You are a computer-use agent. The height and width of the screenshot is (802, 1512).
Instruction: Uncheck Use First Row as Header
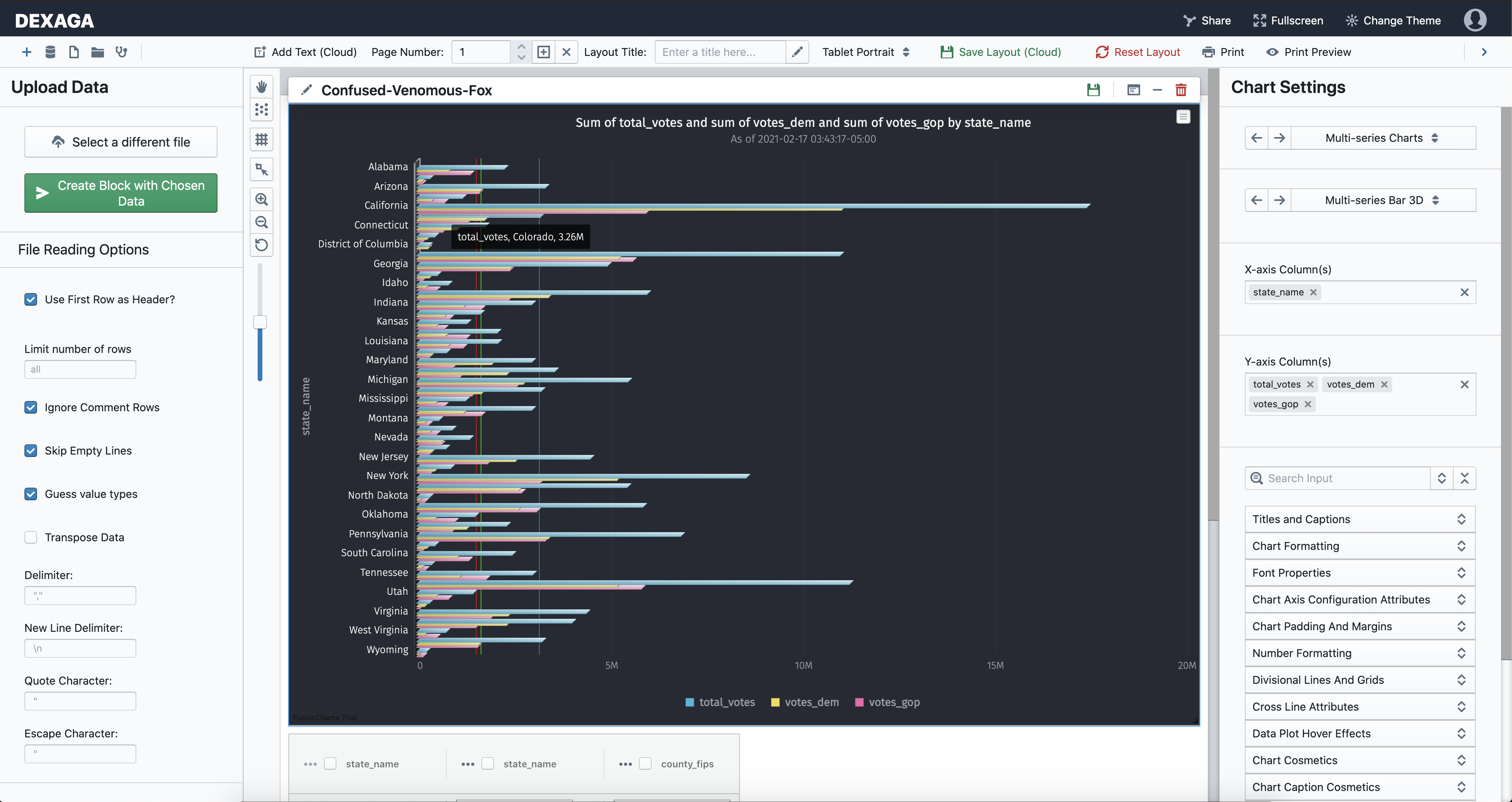pos(31,299)
